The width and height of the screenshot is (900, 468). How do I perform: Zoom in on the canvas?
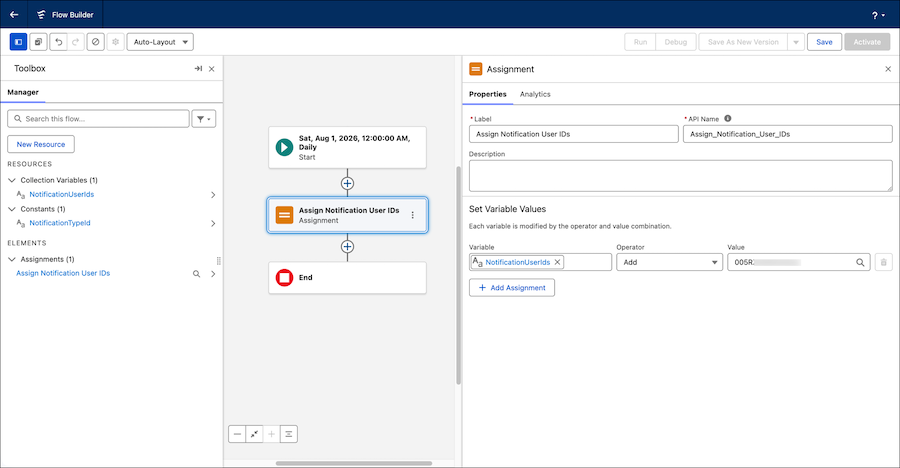click(271, 434)
